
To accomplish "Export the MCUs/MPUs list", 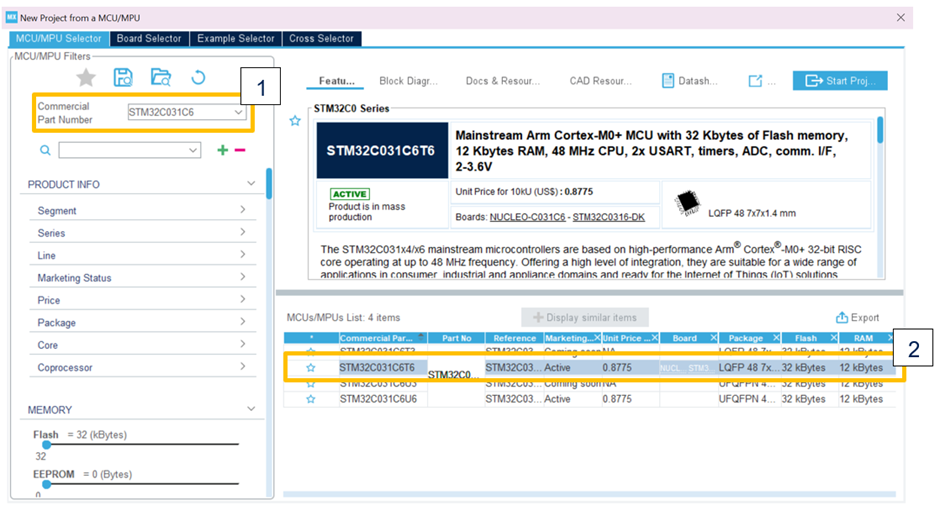I will 857,318.
